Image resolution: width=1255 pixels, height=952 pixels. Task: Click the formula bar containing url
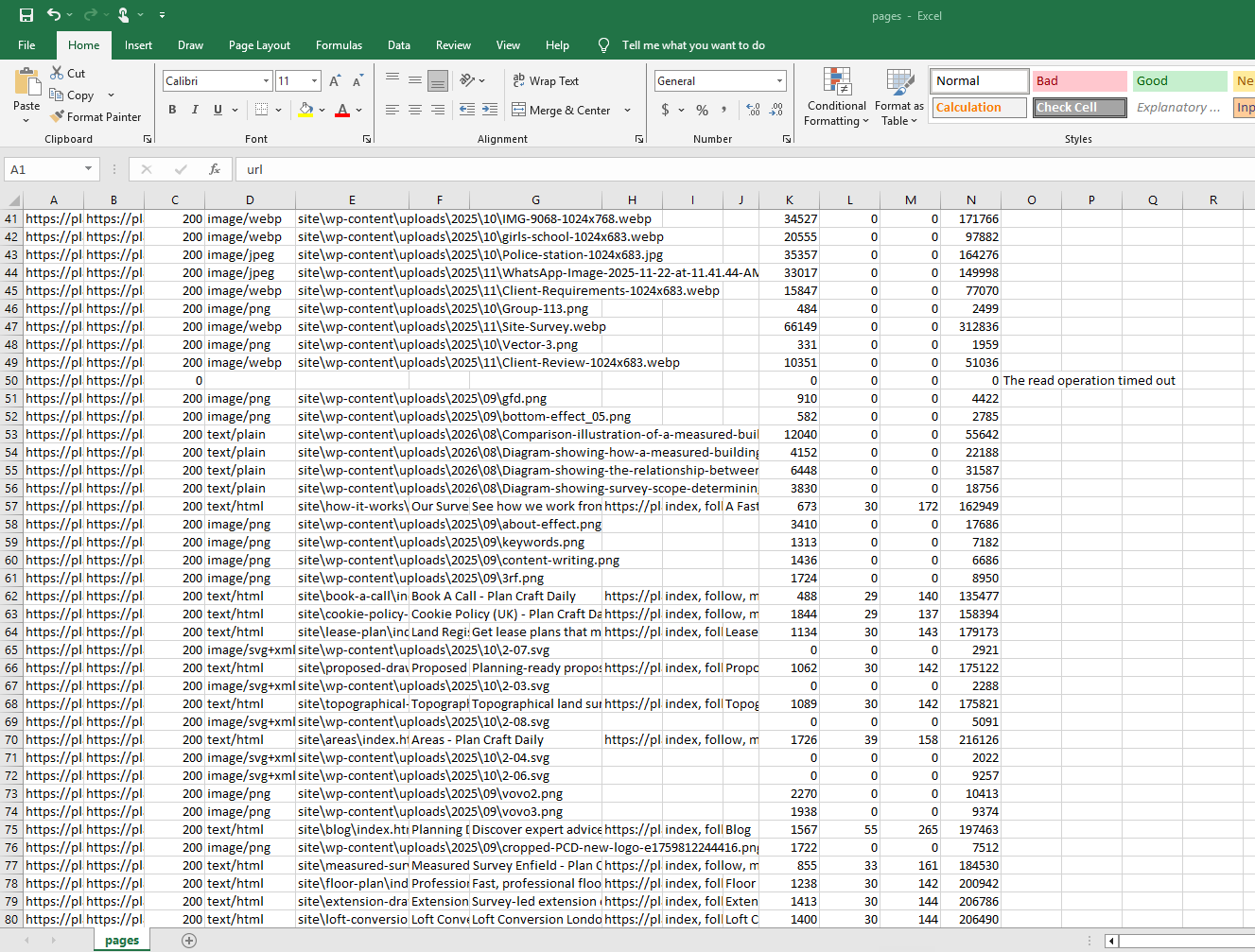(x=747, y=169)
